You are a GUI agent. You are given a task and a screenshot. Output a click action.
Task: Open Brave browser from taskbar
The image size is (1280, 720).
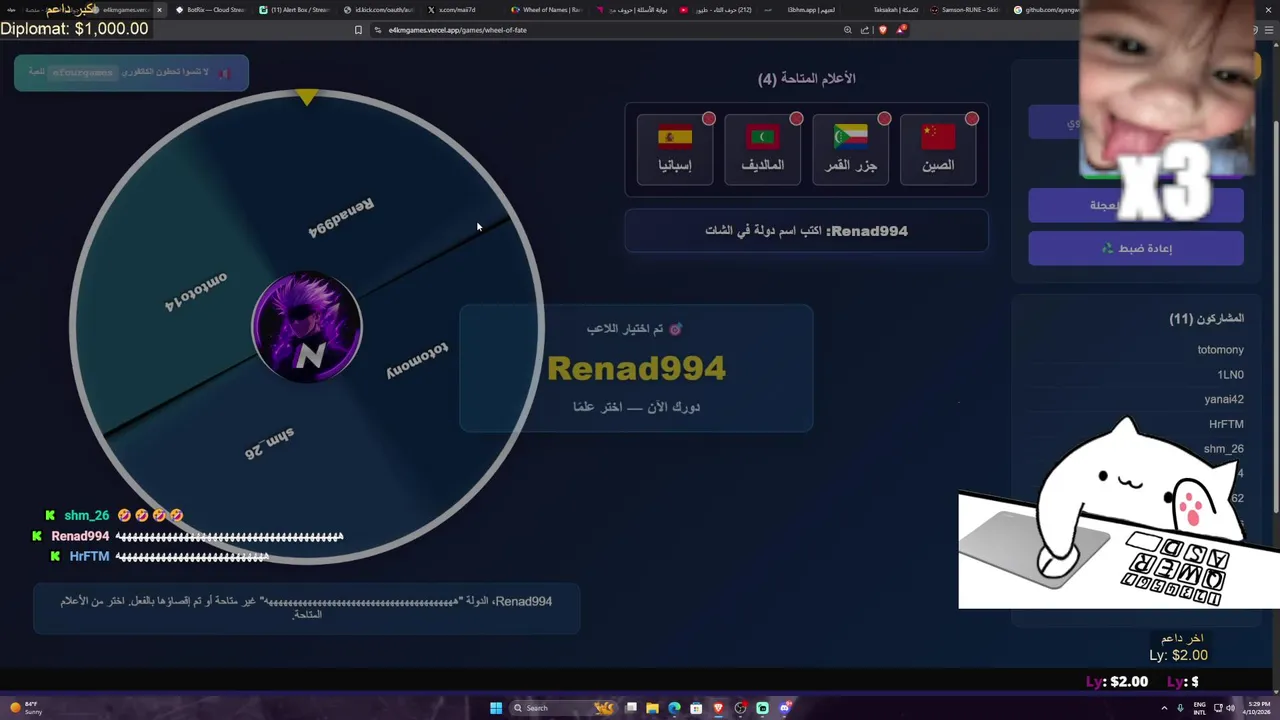(718, 708)
